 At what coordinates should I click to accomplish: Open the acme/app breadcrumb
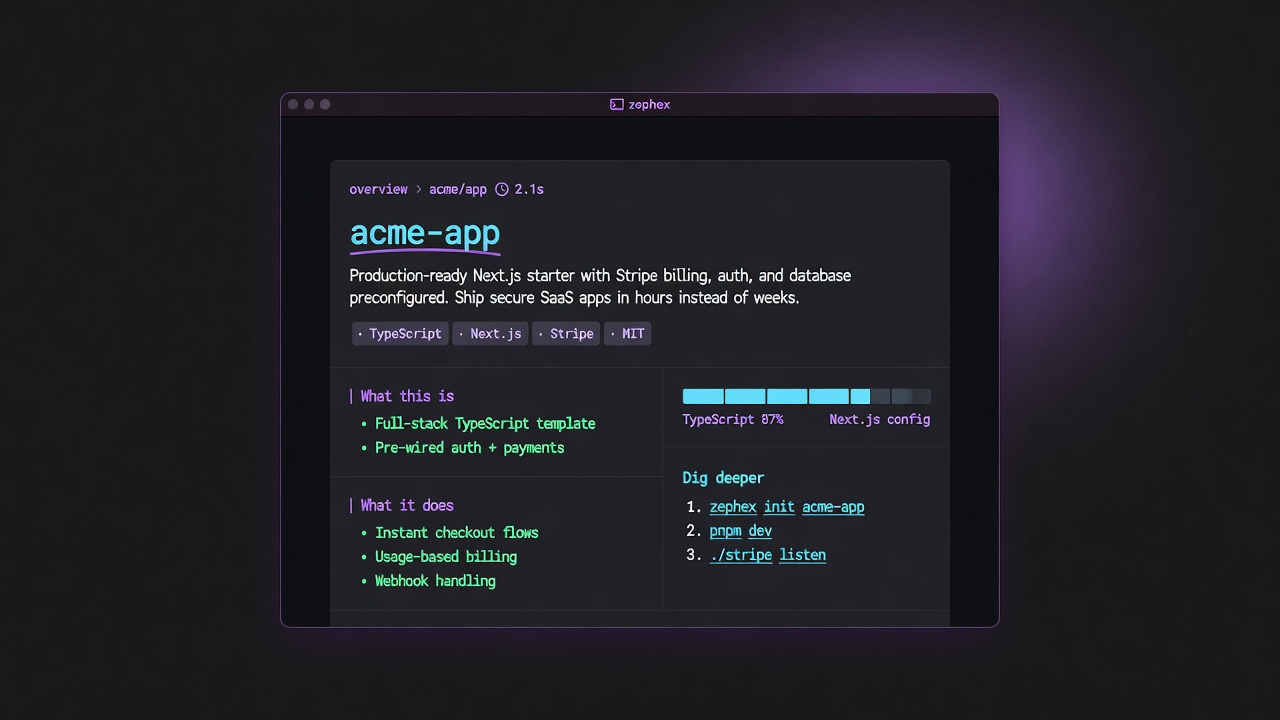[x=458, y=189]
